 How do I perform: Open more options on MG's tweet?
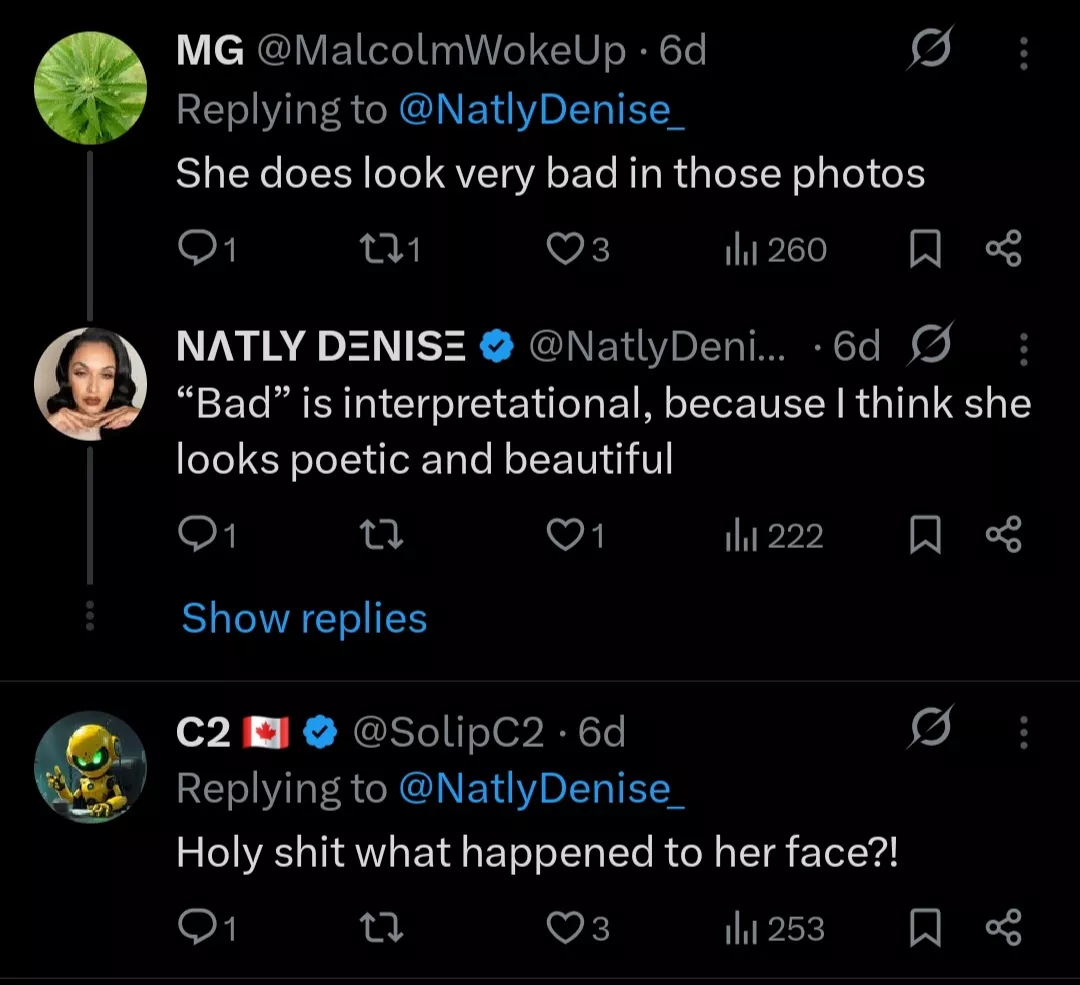pyautogui.click(x=1023, y=54)
